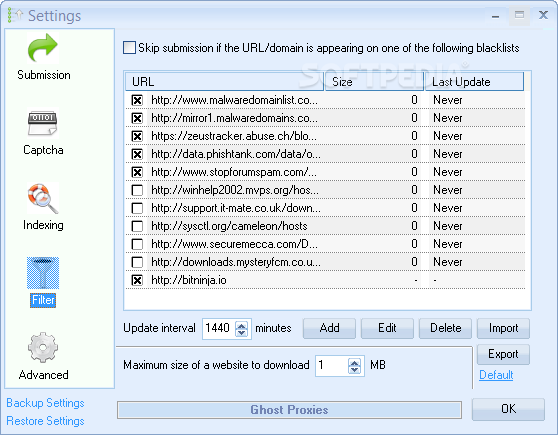Open the Indexing lifebuoy magnifier icon

coord(43,198)
